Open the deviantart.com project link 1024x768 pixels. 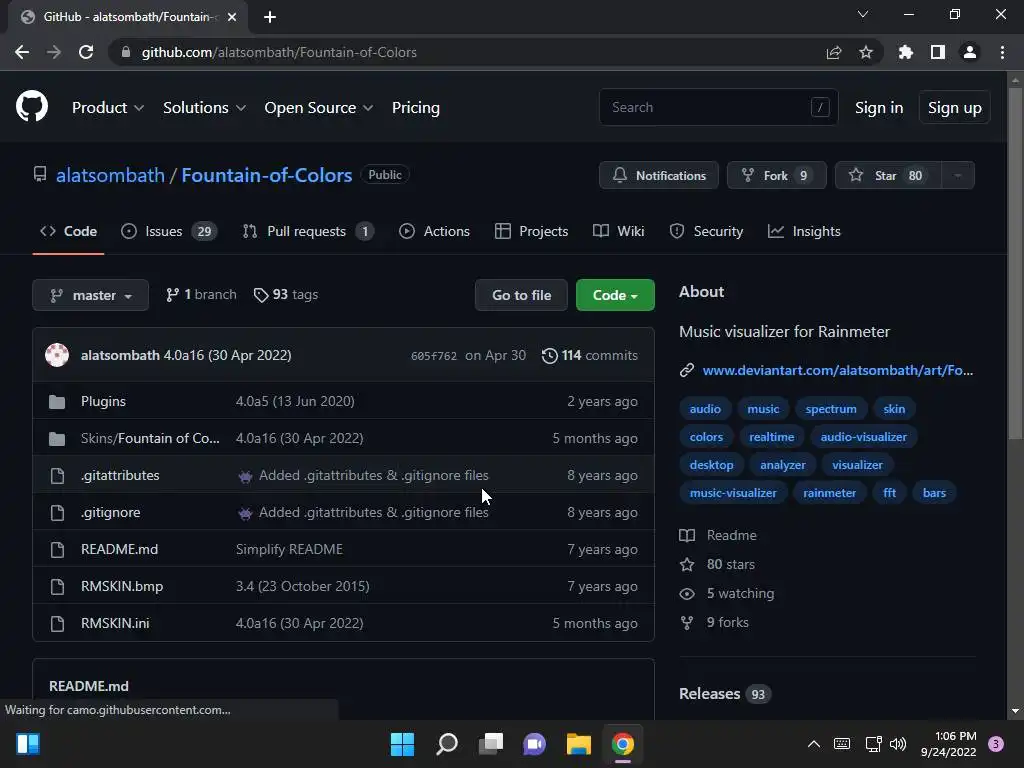[838, 370]
